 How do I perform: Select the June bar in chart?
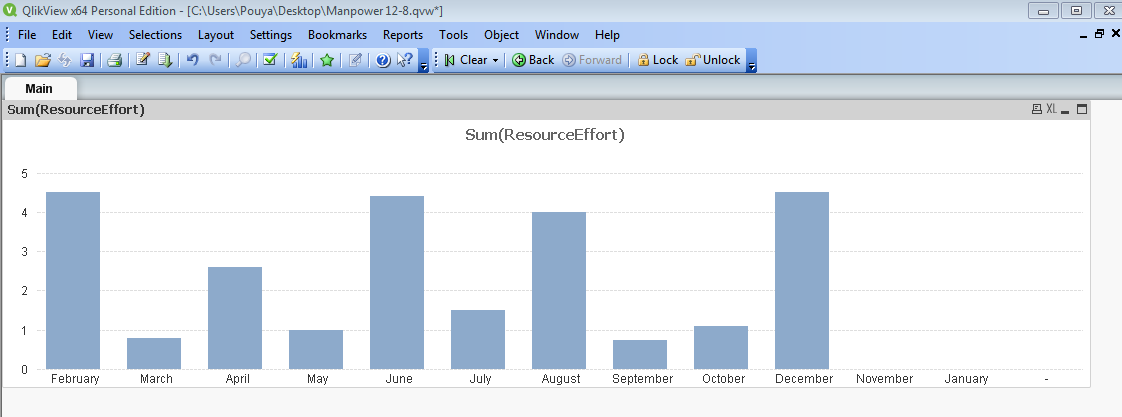396,283
